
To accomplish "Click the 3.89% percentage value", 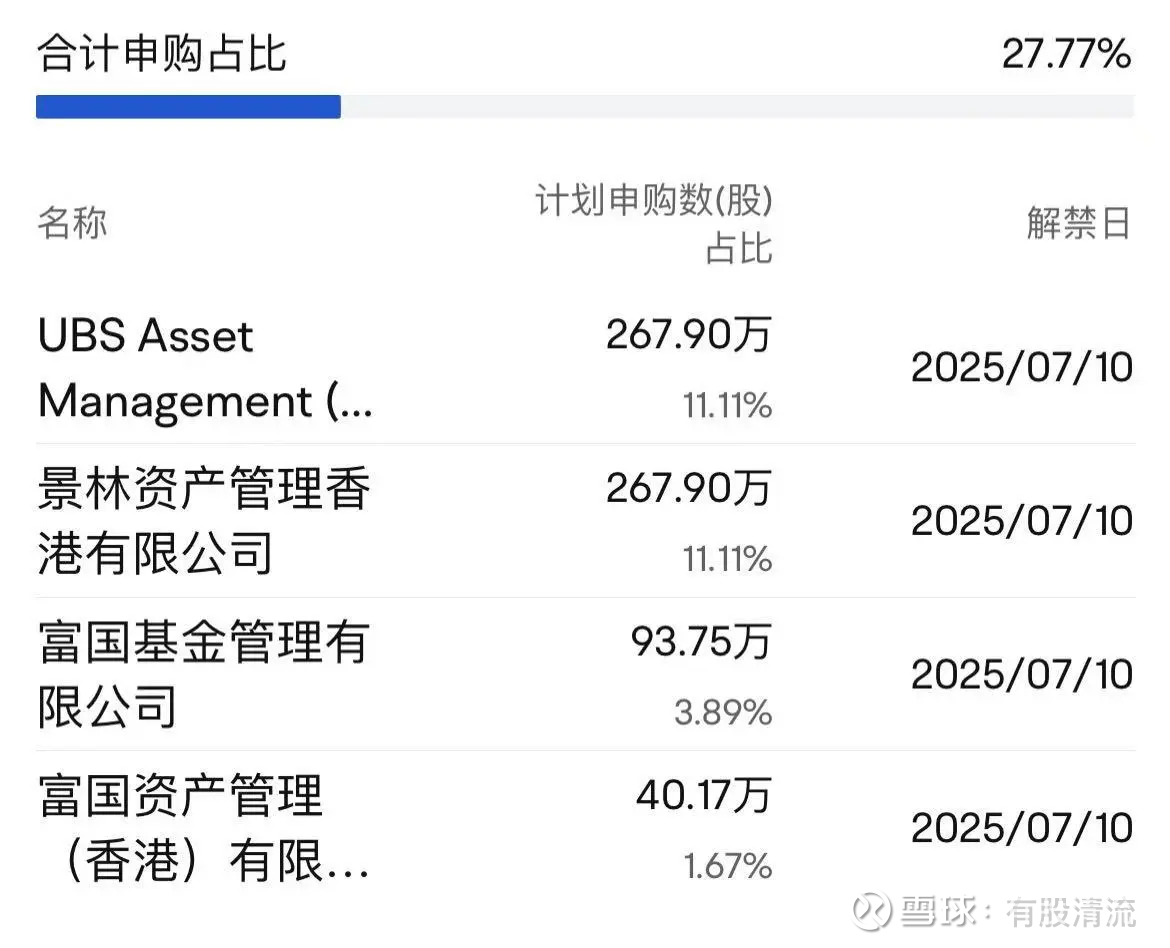I will point(723,712).
